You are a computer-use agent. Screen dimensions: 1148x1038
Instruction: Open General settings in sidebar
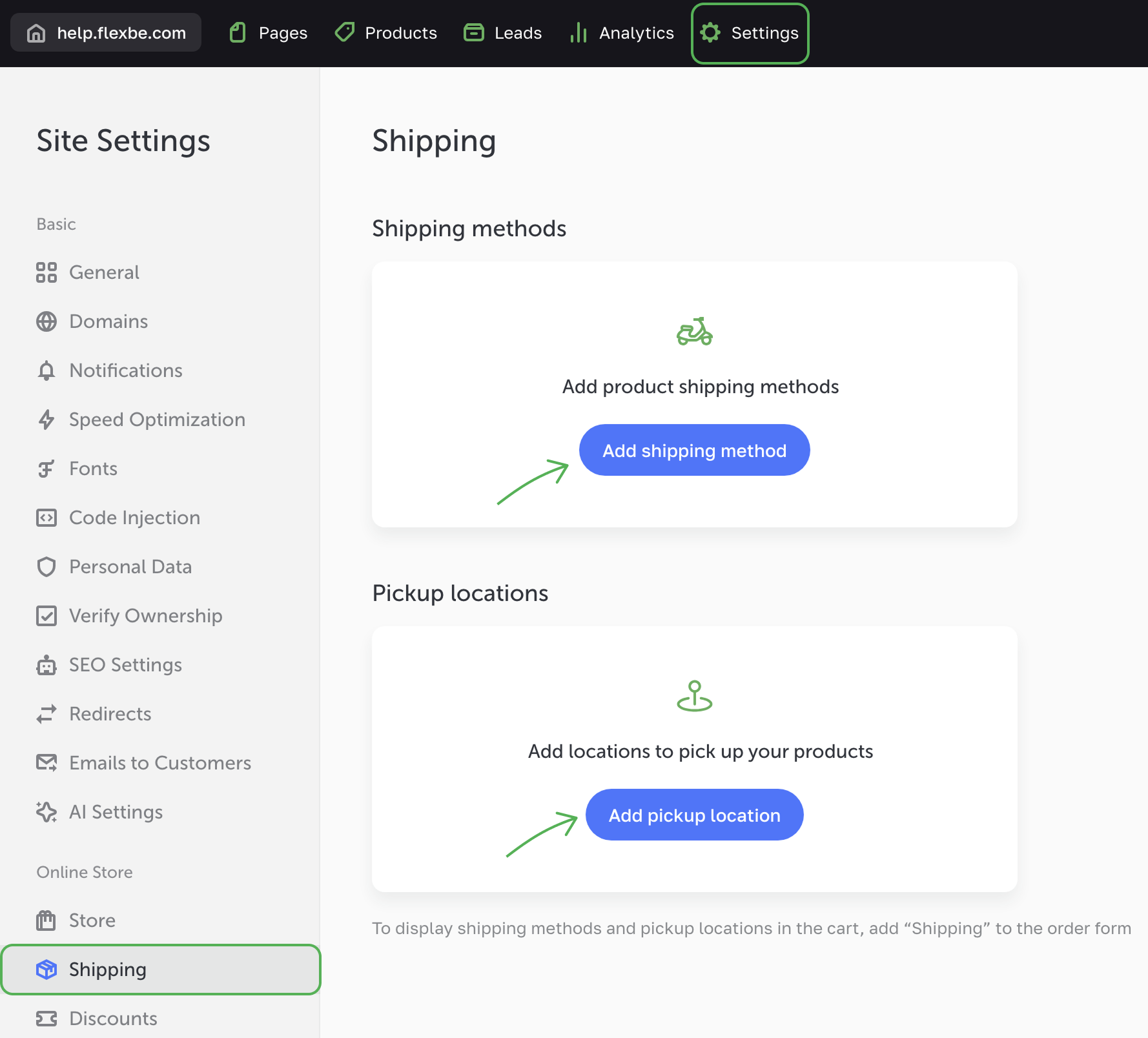pyautogui.click(x=104, y=272)
